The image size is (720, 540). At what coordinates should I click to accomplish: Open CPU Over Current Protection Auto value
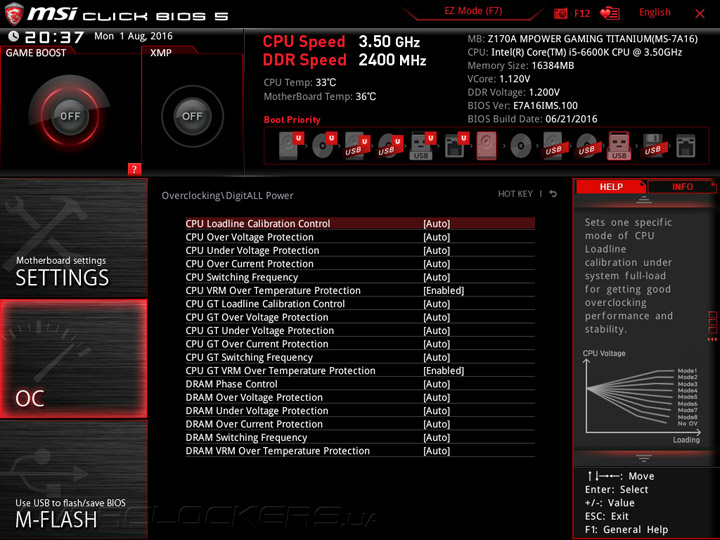[x=437, y=264]
